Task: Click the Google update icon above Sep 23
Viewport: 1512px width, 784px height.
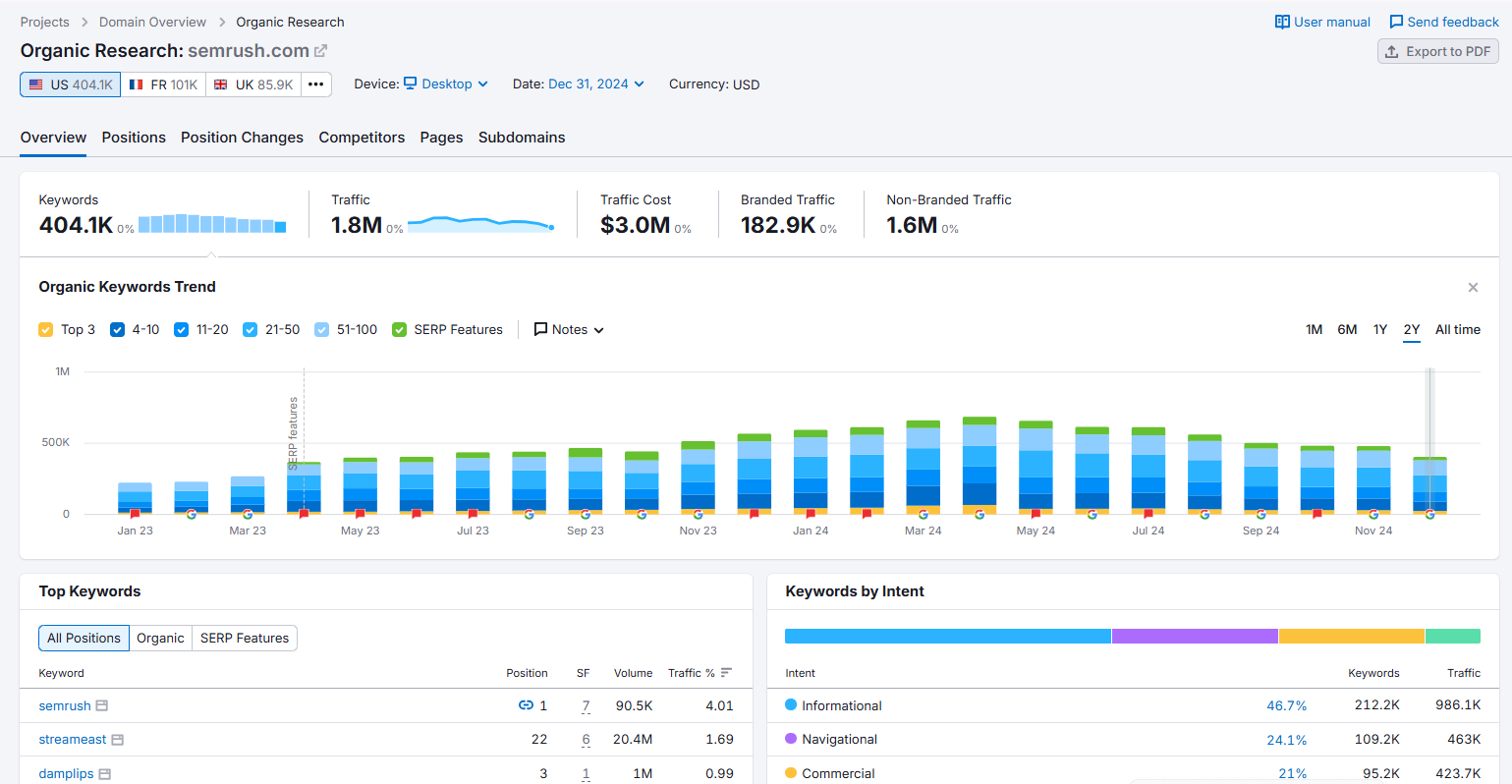Action: 586,514
